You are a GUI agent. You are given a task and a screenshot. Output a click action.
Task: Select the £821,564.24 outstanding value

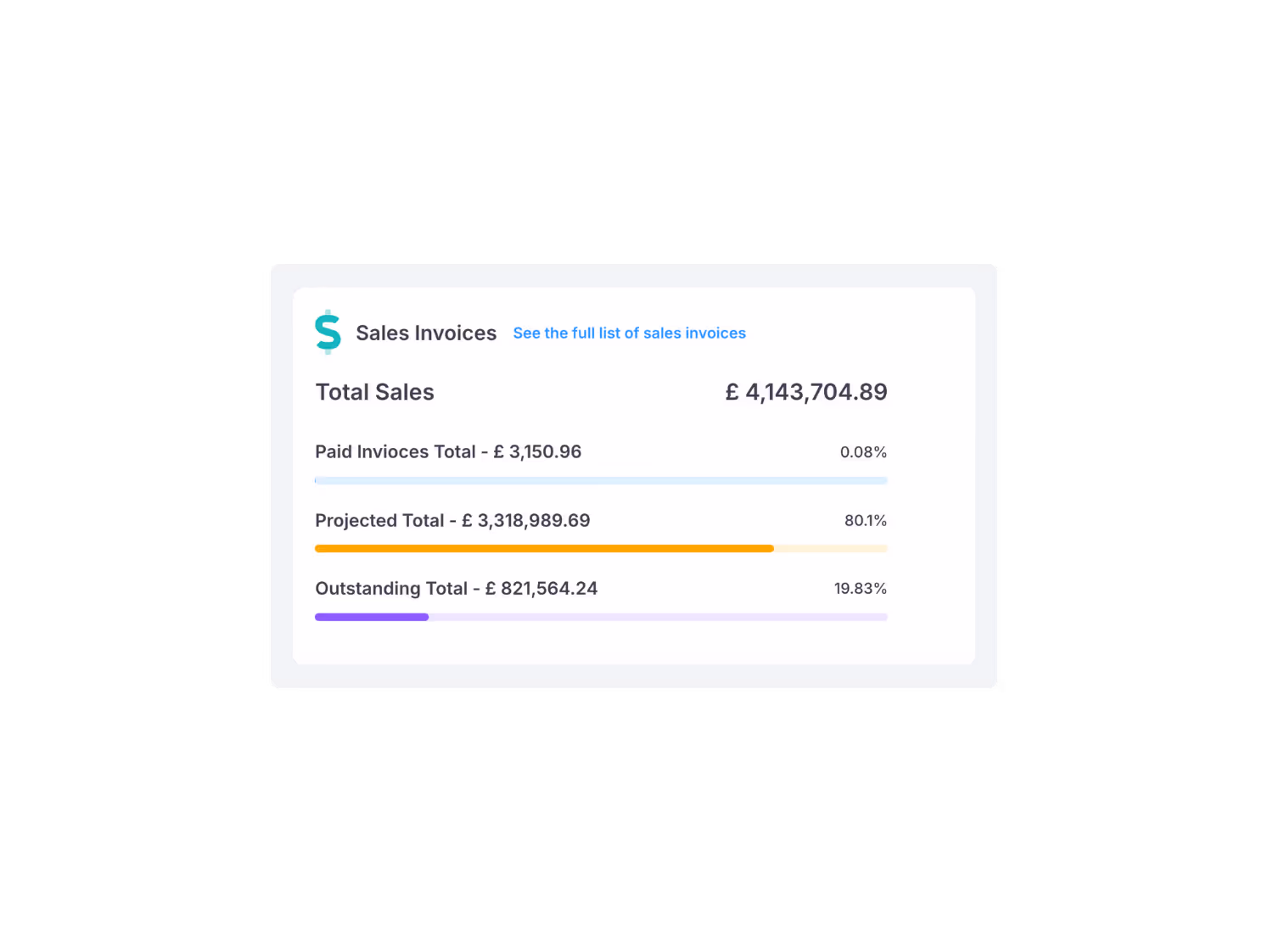tap(541, 588)
